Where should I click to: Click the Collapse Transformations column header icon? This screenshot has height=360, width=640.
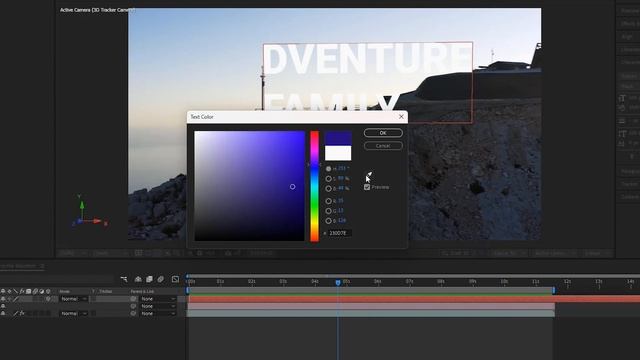pyautogui.click(x=9, y=291)
